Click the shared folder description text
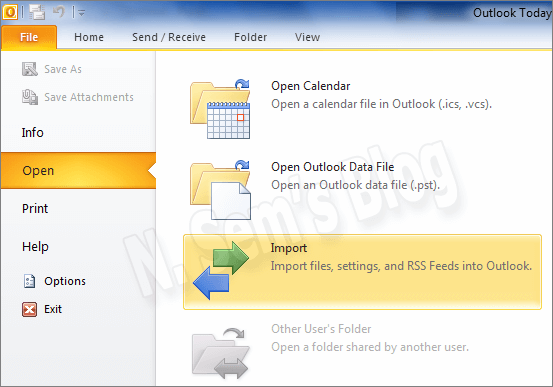The height and width of the screenshot is (387, 553). (x=370, y=347)
